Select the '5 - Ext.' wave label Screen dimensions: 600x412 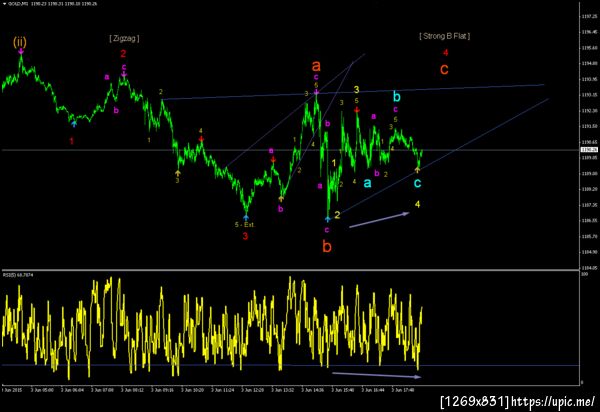pyautogui.click(x=245, y=225)
